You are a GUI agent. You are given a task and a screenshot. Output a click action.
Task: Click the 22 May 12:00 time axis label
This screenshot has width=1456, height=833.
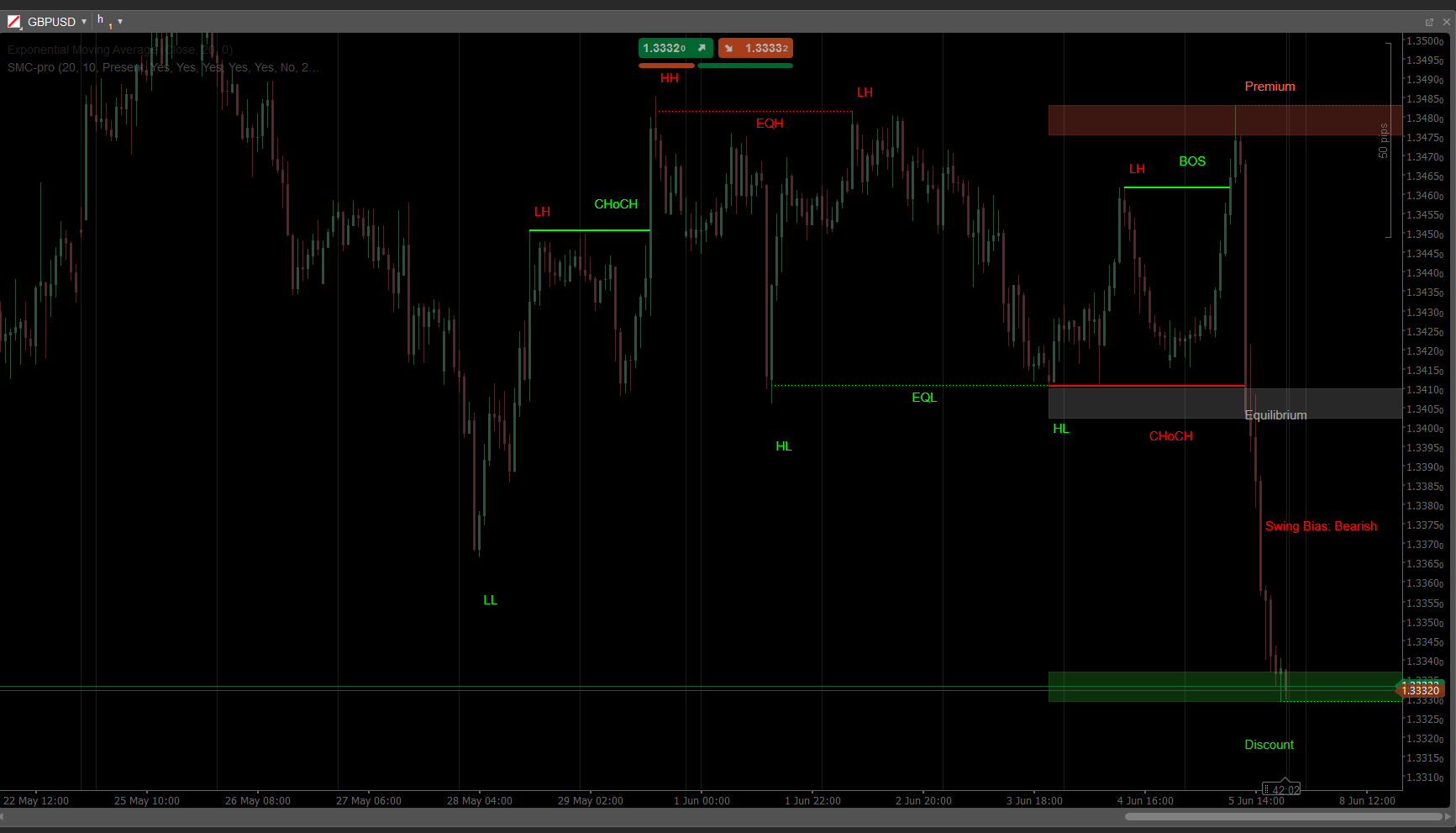pyautogui.click(x=36, y=801)
